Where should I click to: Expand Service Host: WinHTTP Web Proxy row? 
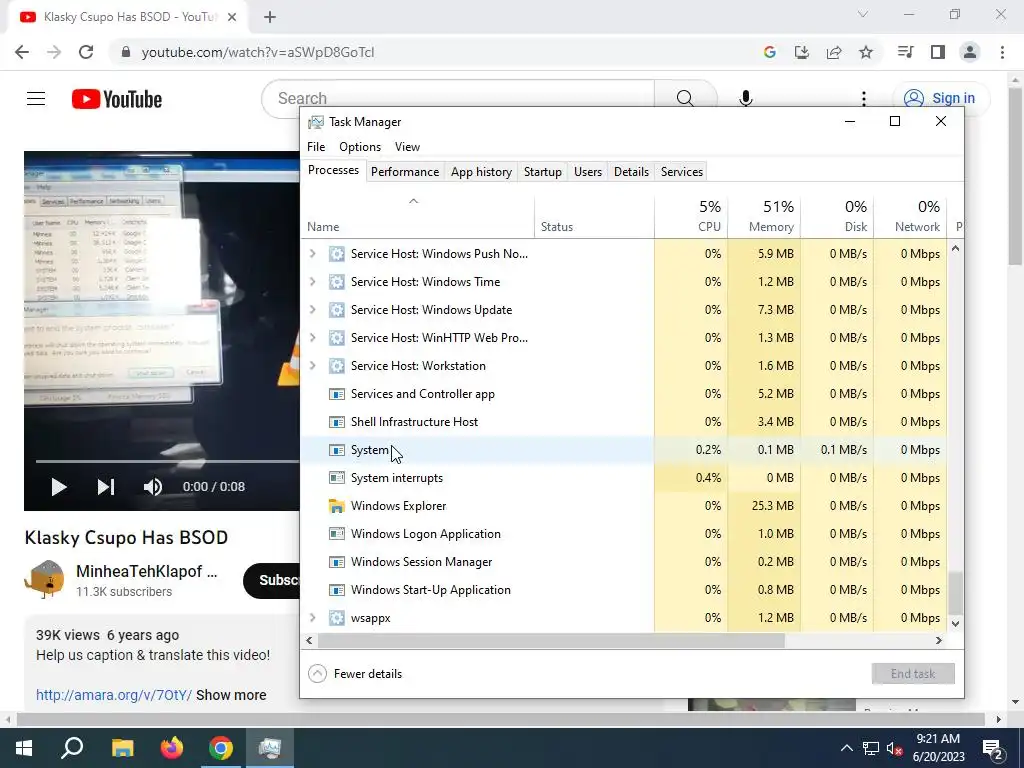[x=313, y=338]
